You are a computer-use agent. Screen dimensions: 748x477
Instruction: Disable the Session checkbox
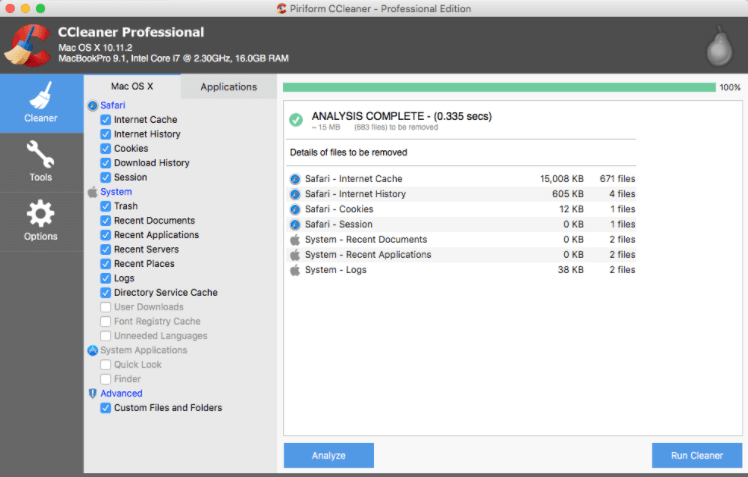105,177
